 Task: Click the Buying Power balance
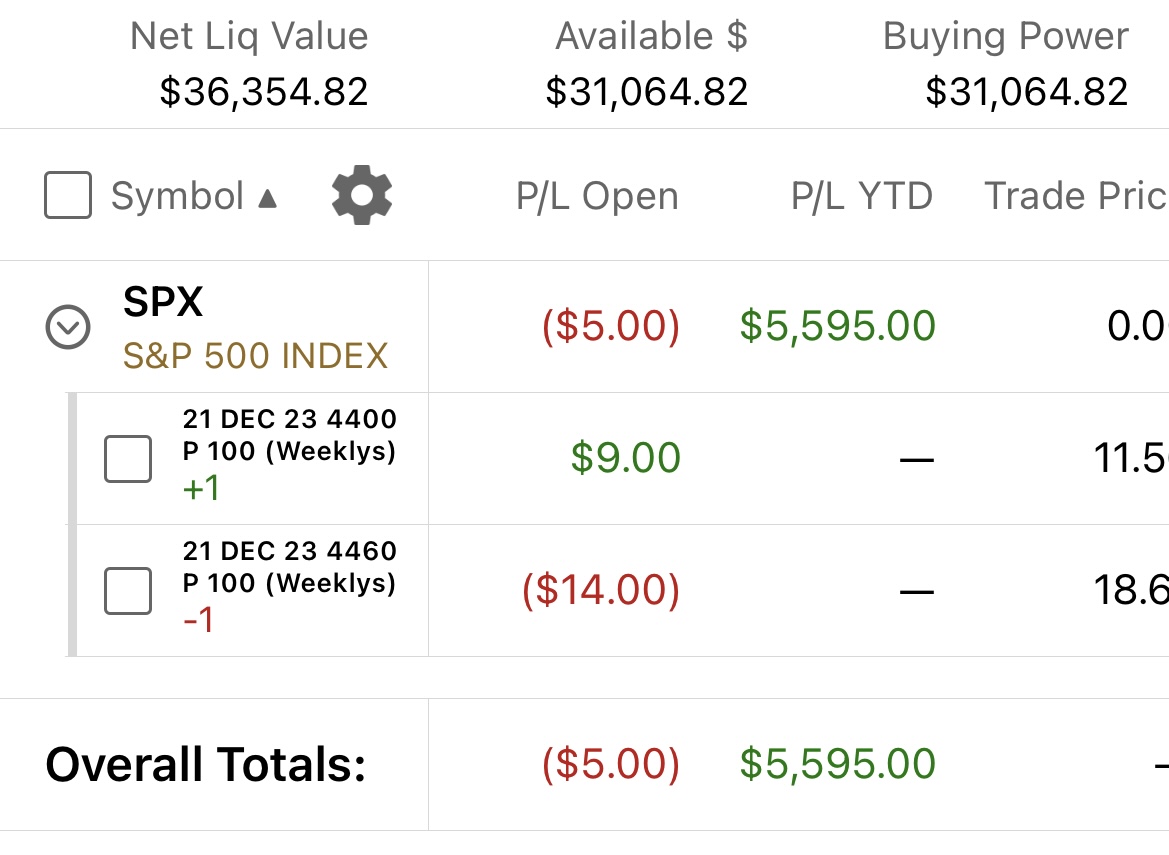pyautogui.click(x=1027, y=92)
